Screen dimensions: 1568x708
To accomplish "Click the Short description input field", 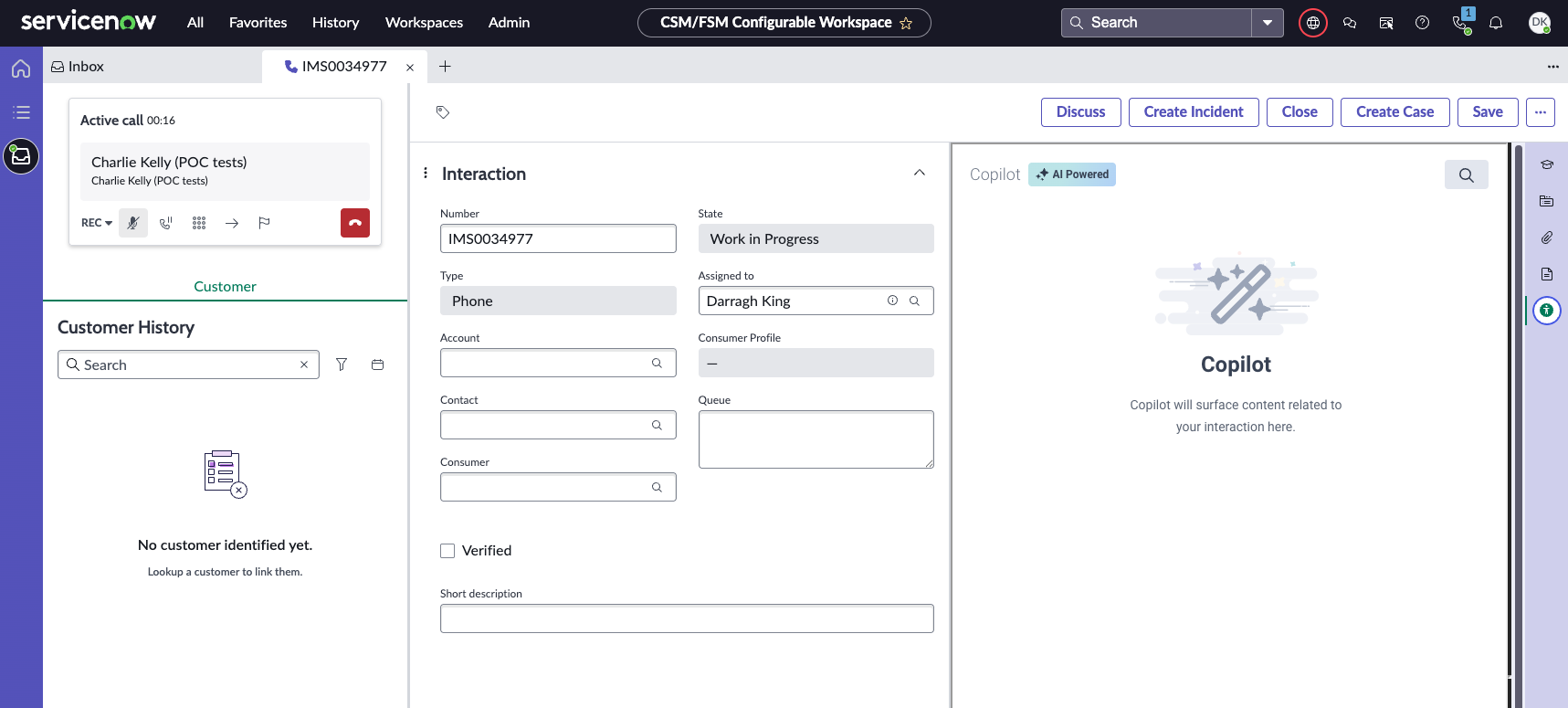I will [686, 618].
